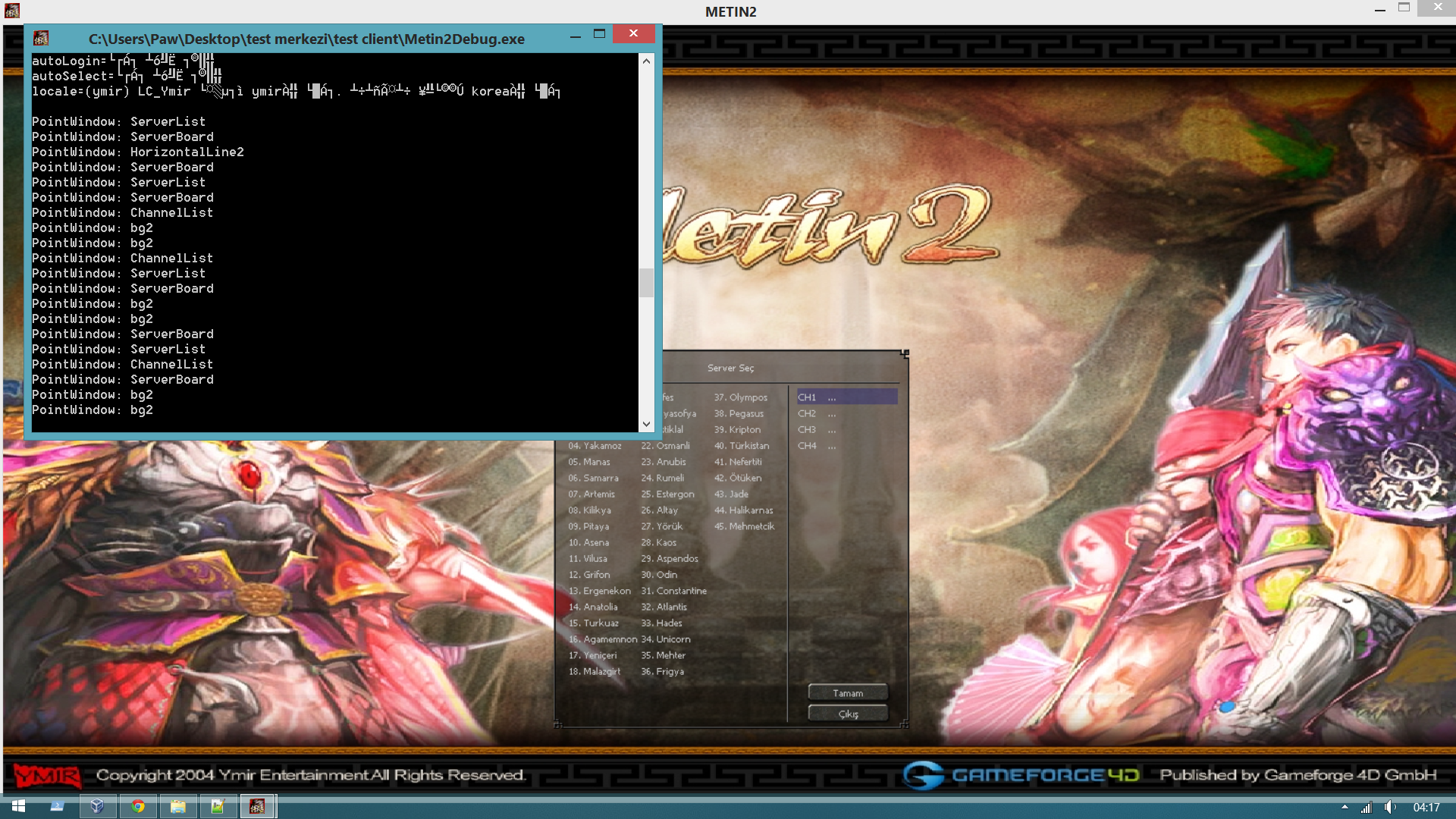Select server 11. Vilusa

[588, 558]
